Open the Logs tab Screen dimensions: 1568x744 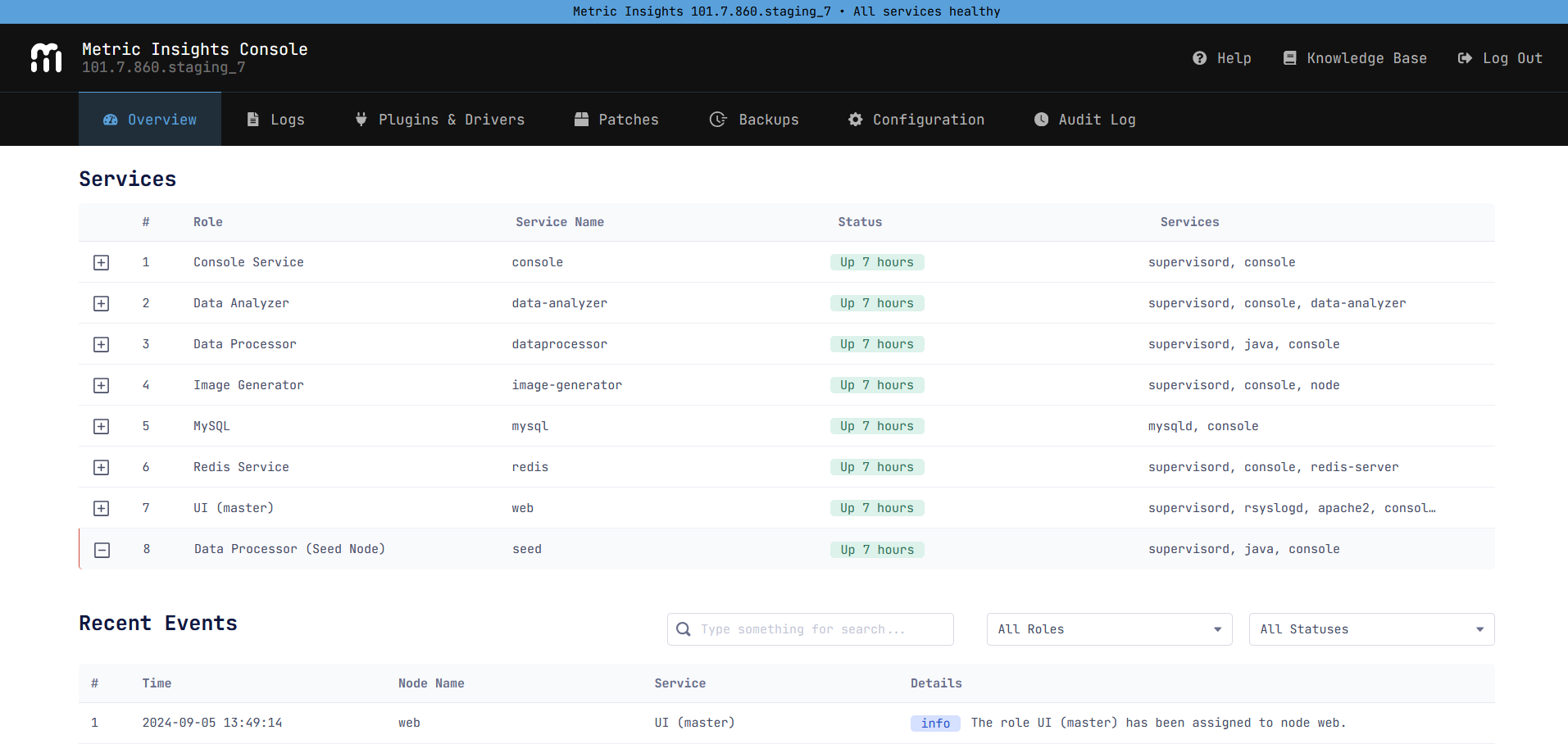(x=275, y=120)
